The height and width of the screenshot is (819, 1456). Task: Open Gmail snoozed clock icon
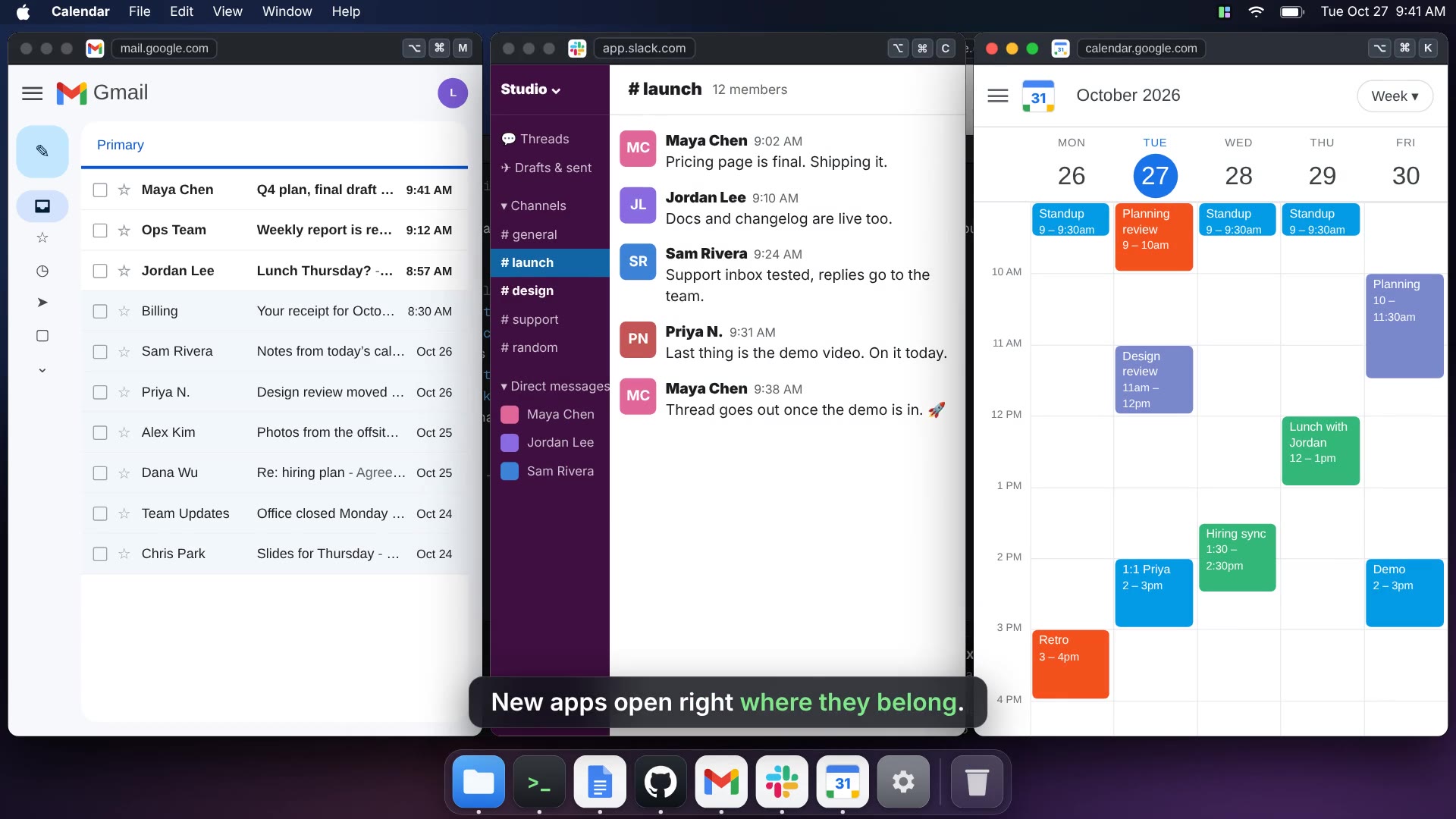coord(42,271)
